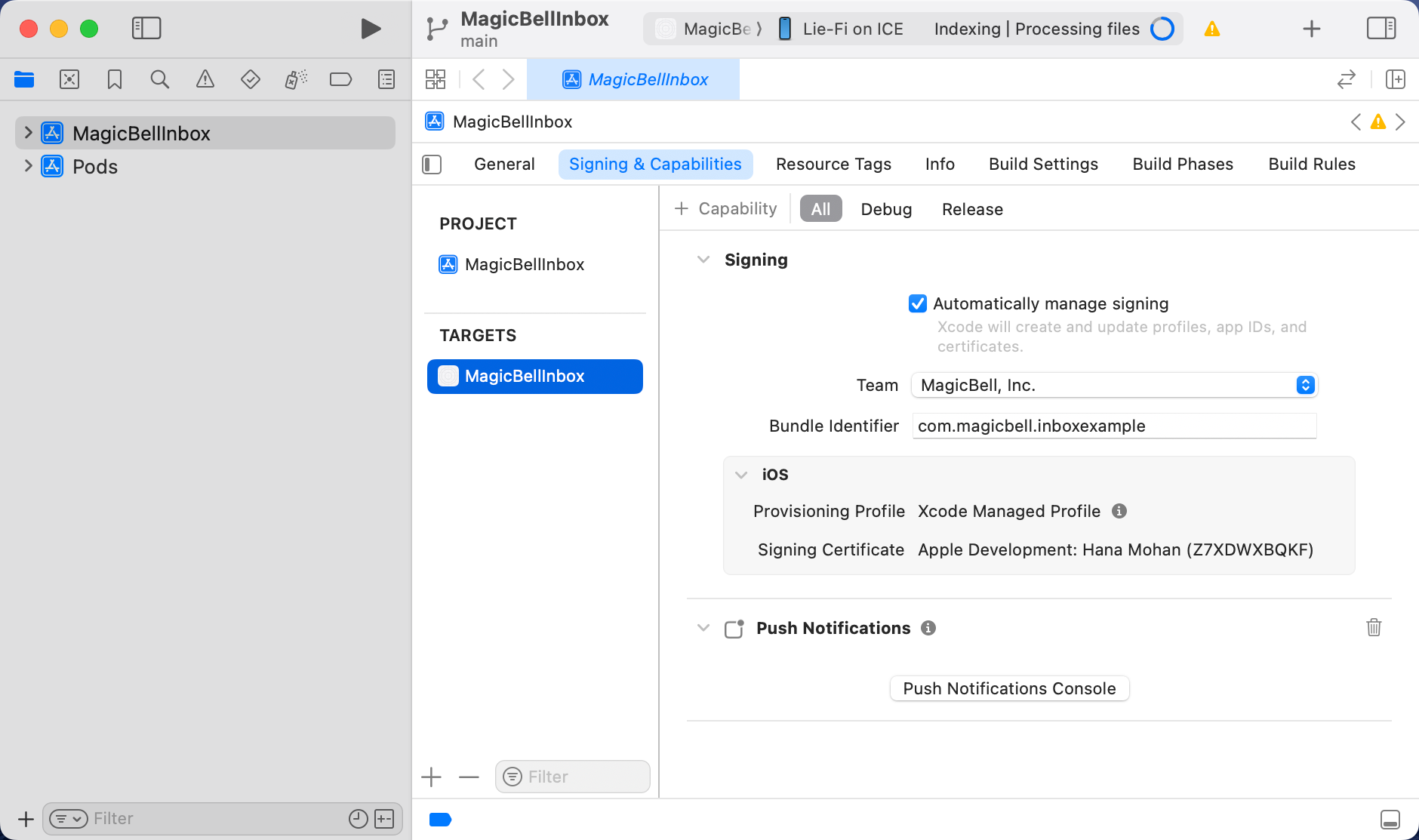The image size is (1419, 840).
Task: Toggle the left navigator sidebar
Action: point(146,29)
